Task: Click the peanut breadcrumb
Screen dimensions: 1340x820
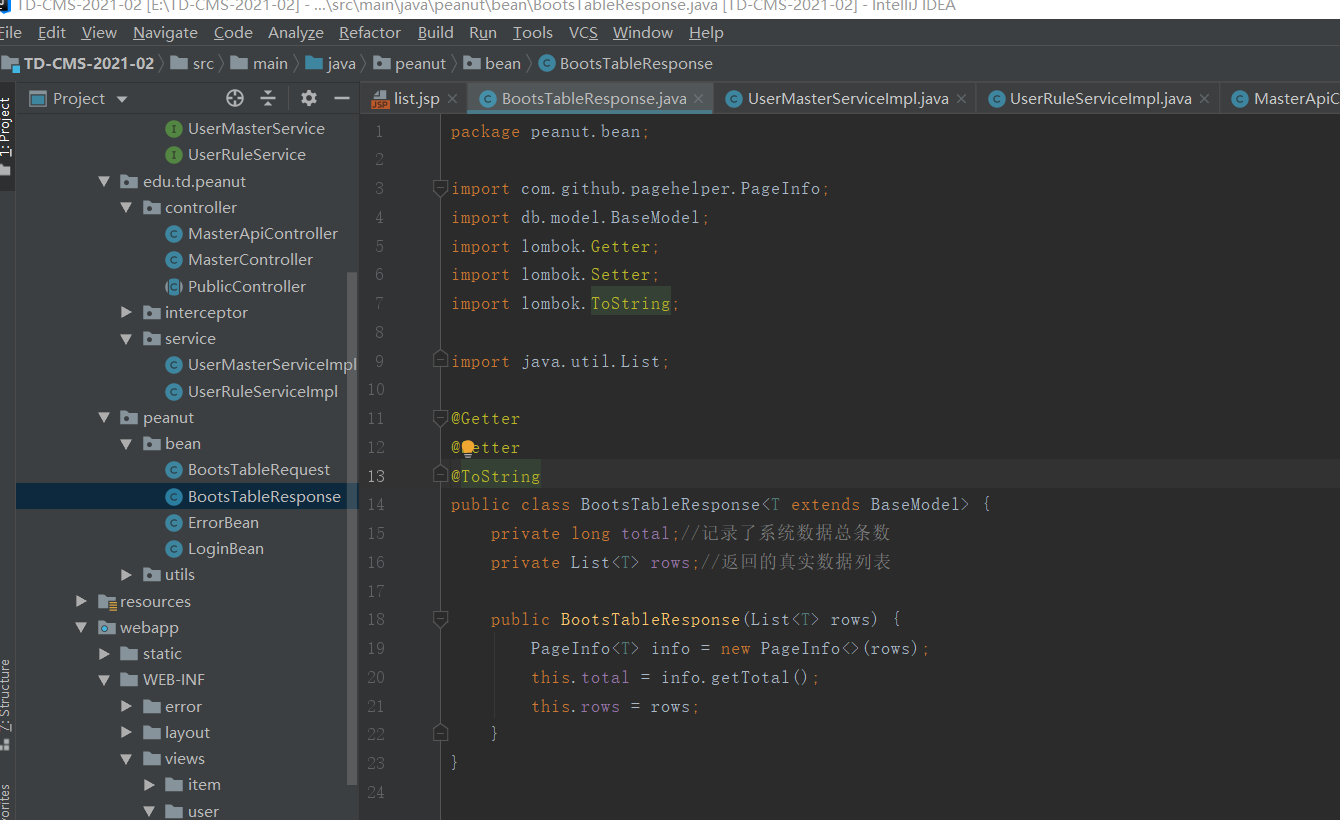Action: pos(409,63)
